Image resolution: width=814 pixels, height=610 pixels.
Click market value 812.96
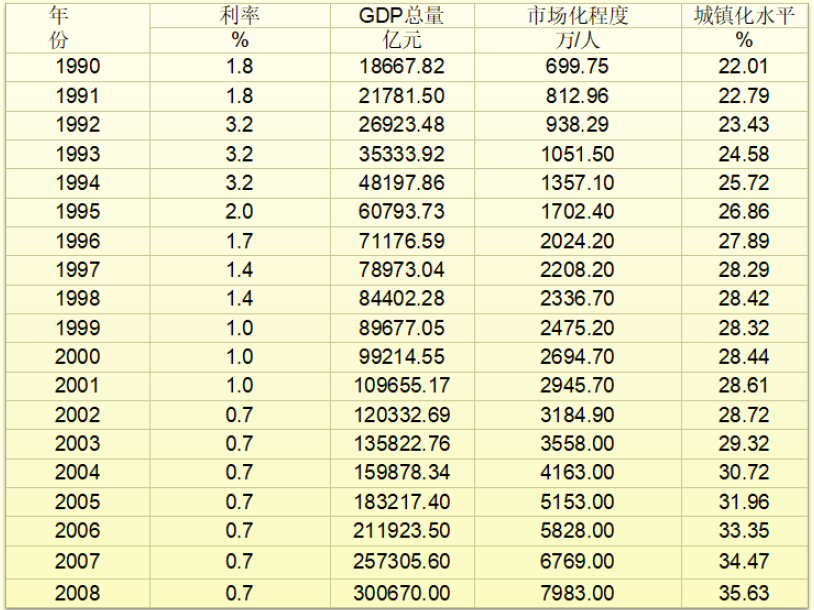[577, 96]
